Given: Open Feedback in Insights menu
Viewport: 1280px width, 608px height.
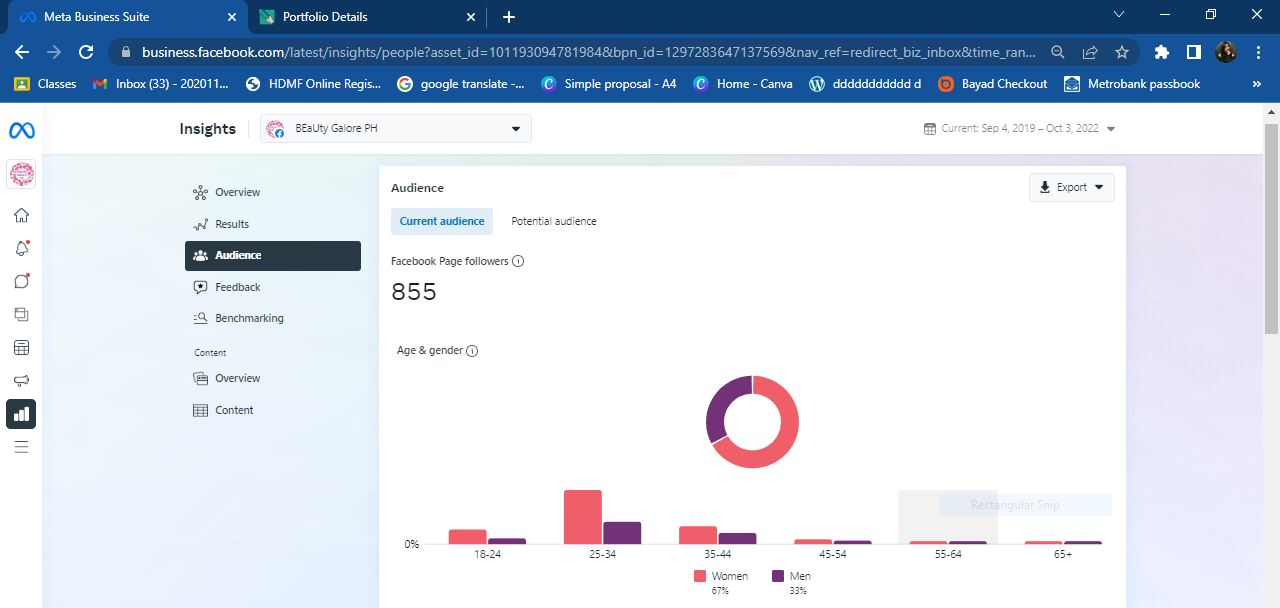Looking at the screenshot, I should [273, 287].
